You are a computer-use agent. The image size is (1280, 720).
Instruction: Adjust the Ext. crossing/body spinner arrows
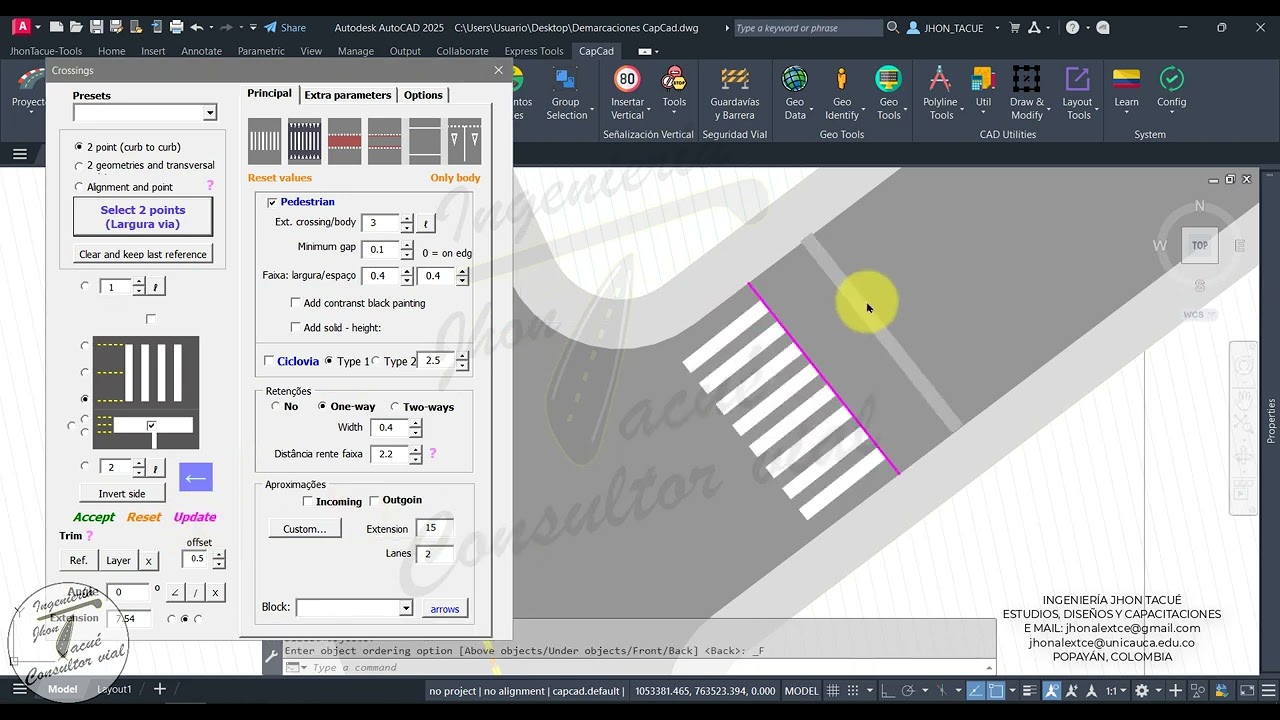point(407,223)
